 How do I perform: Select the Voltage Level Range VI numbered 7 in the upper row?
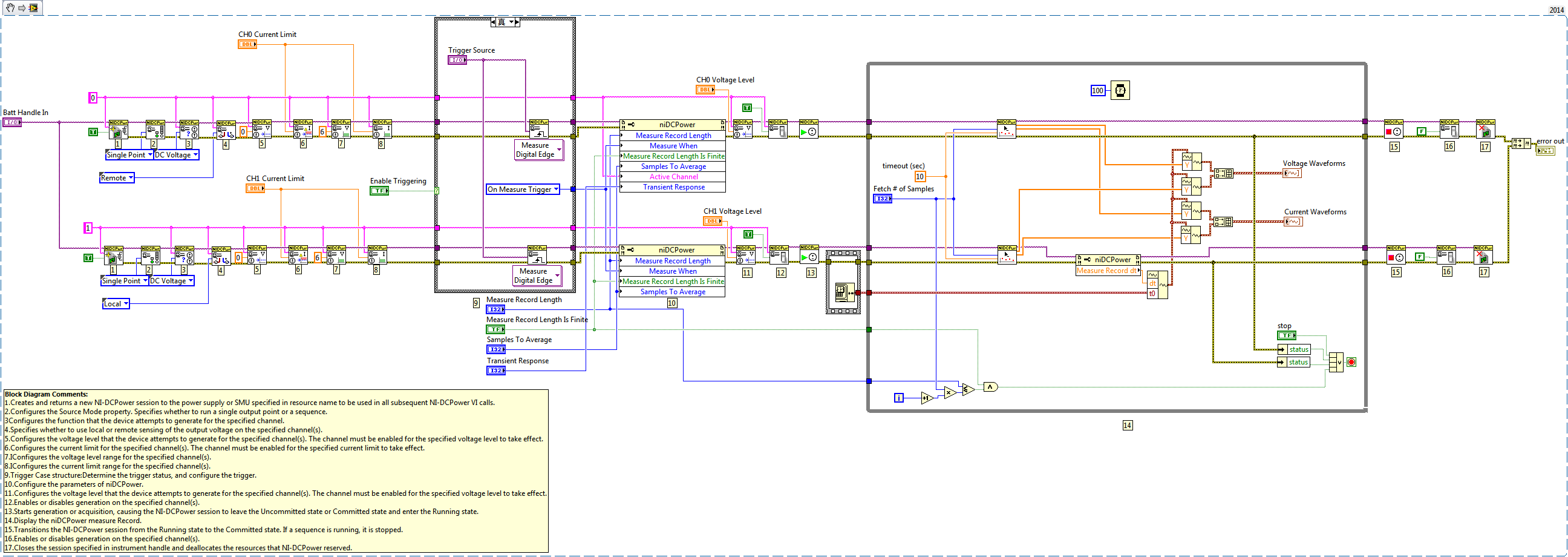341,129
